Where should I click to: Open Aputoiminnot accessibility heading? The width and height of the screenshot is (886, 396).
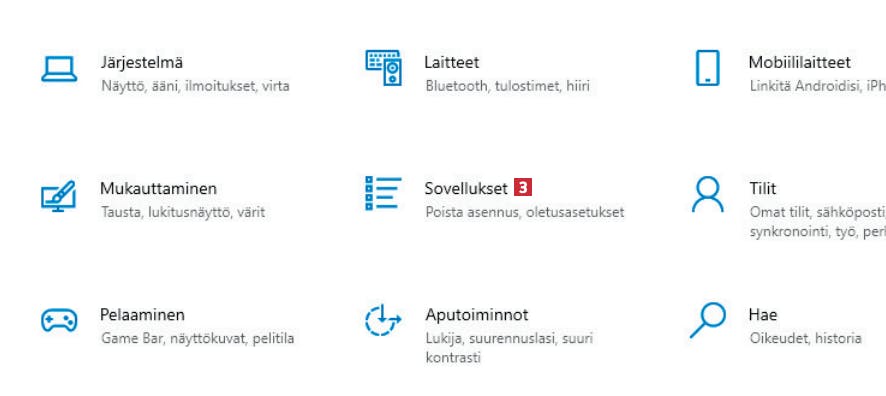(477, 314)
